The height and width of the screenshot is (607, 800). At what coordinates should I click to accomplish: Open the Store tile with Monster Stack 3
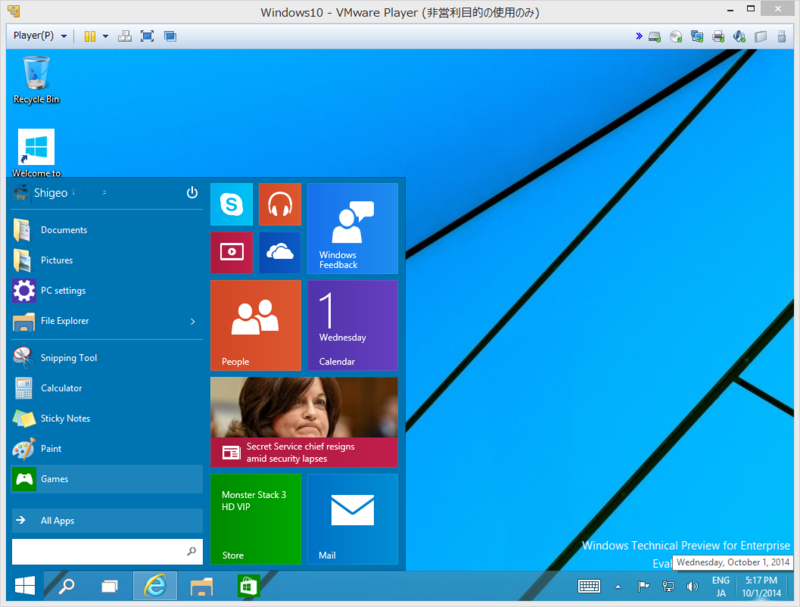pyautogui.click(x=256, y=519)
